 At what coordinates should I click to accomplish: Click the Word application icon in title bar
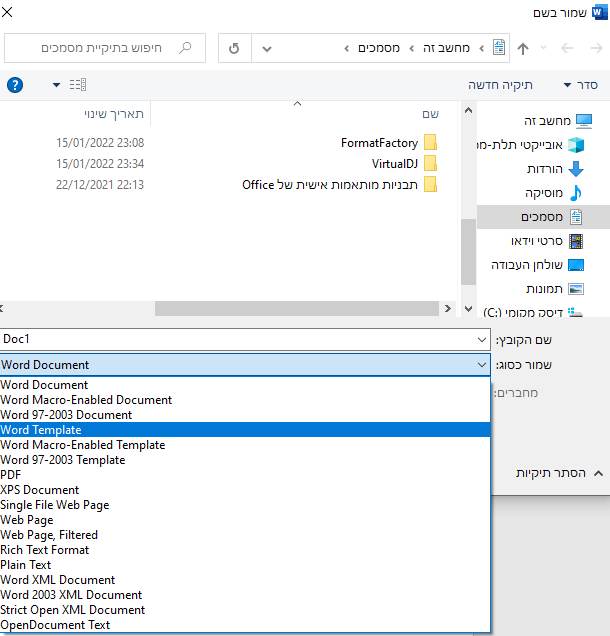point(599,13)
